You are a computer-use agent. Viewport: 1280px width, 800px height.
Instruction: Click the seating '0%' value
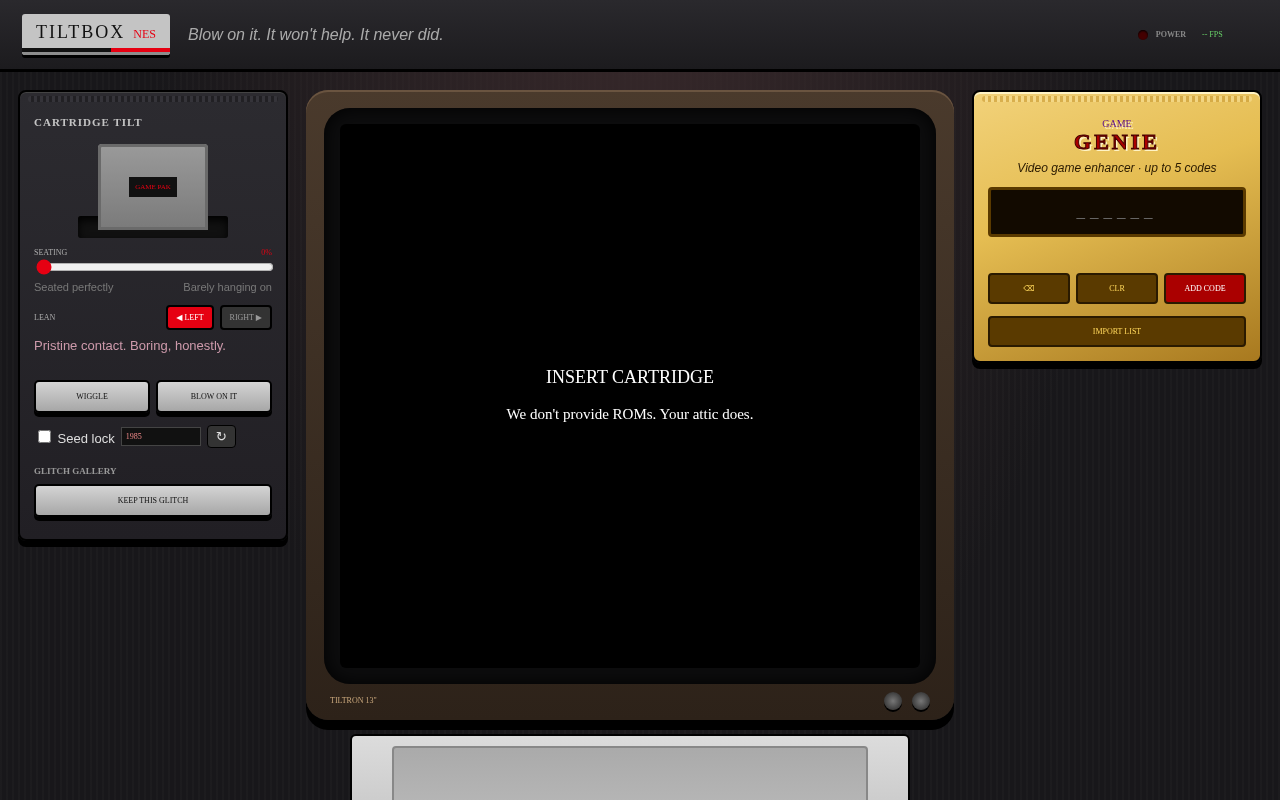(x=266, y=252)
